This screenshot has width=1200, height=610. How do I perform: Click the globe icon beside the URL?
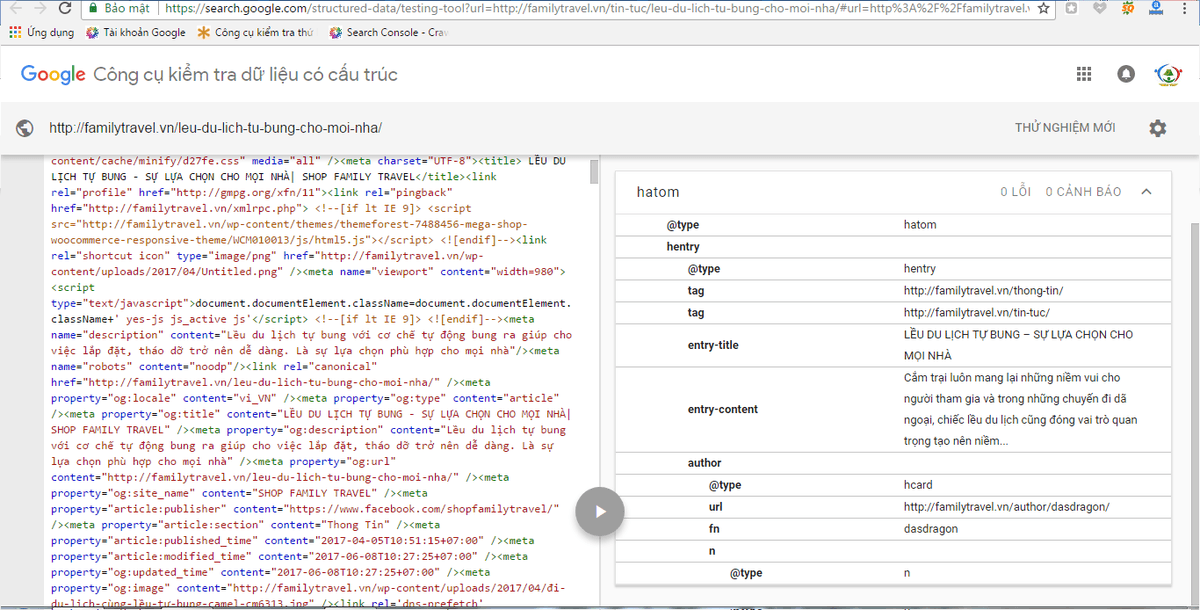(x=26, y=128)
